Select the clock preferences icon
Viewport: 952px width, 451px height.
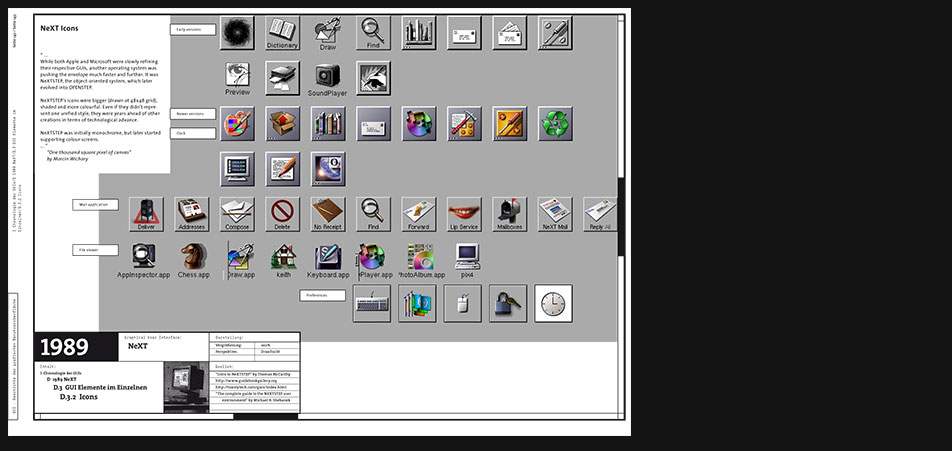point(553,303)
